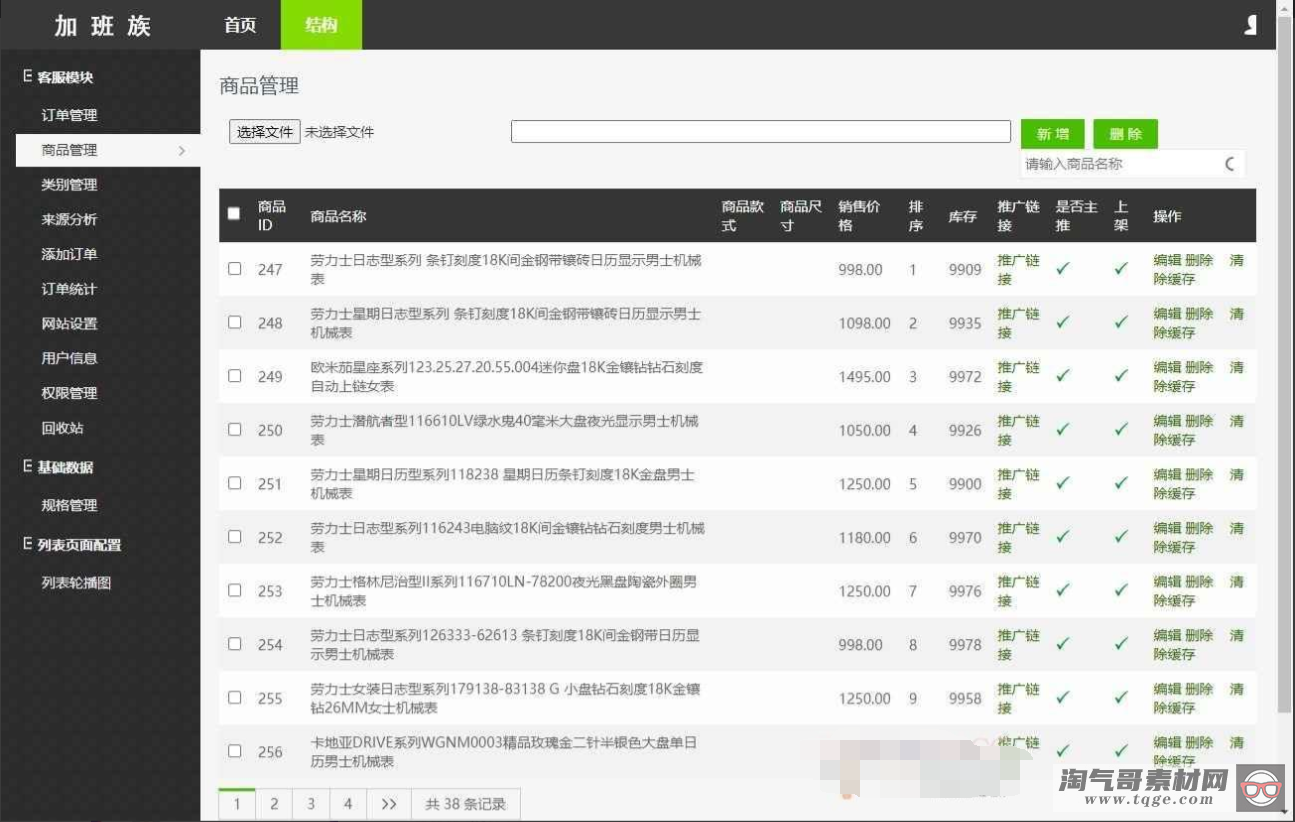Viewport: 1295px width, 822px height.
Task: Open 类别管理 in the sidebar
Action: [69, 185]
